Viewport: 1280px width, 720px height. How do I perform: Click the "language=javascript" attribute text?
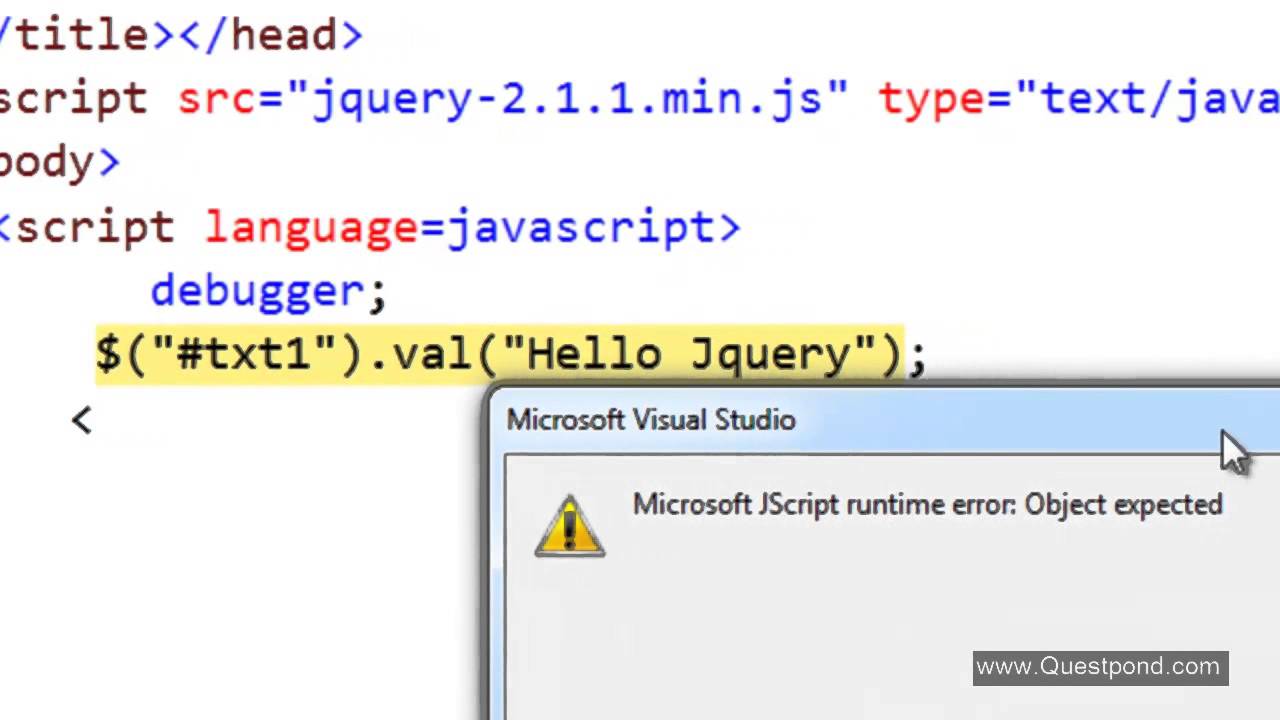(460, 227)
